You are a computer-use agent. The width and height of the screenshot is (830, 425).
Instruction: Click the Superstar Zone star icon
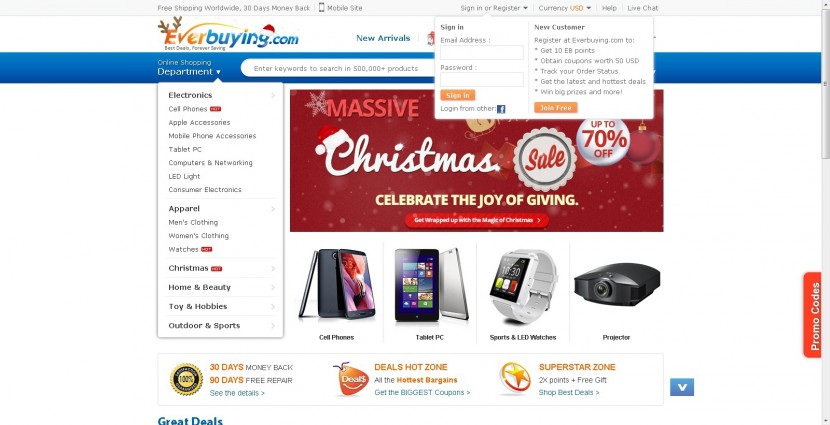click(x=515, y=378)
